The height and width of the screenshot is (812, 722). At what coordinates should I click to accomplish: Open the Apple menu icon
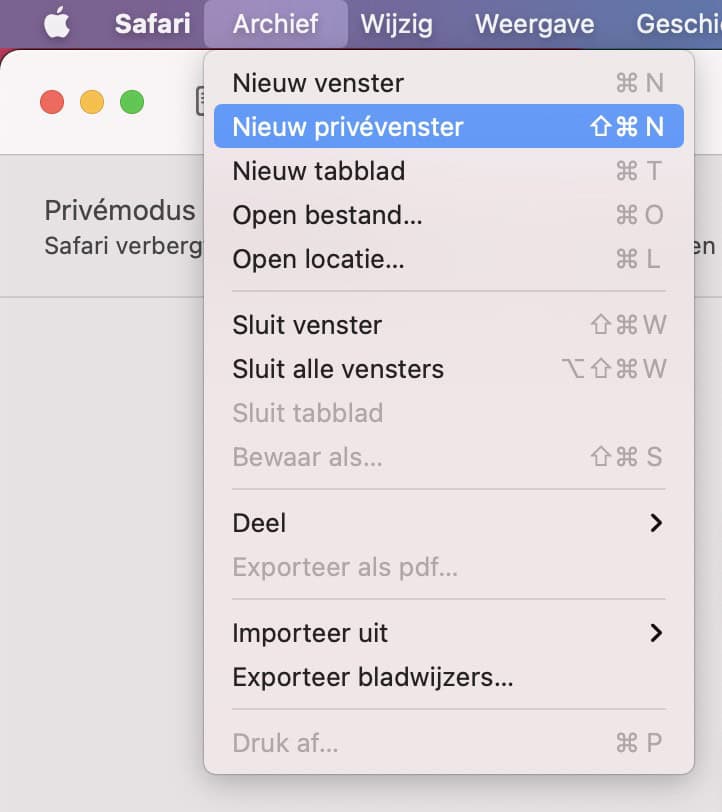pyautogui.click(x=57, y=24)
